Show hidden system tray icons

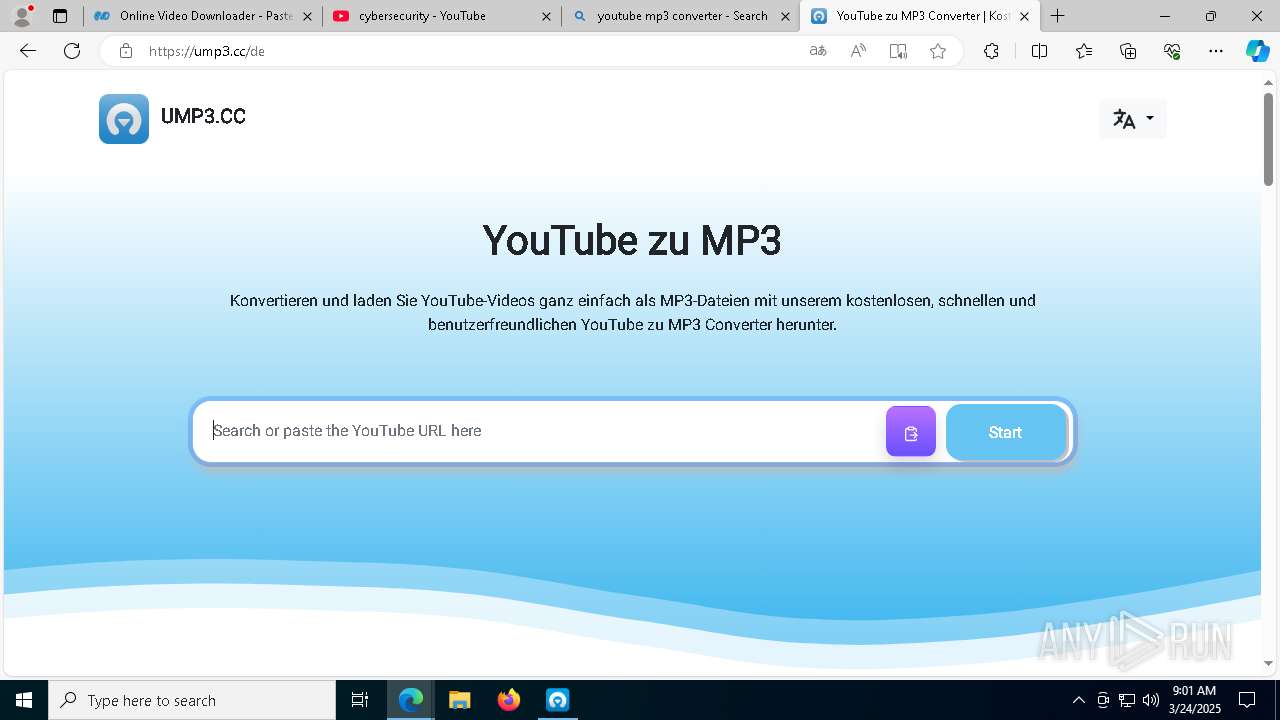[1078, 700]
